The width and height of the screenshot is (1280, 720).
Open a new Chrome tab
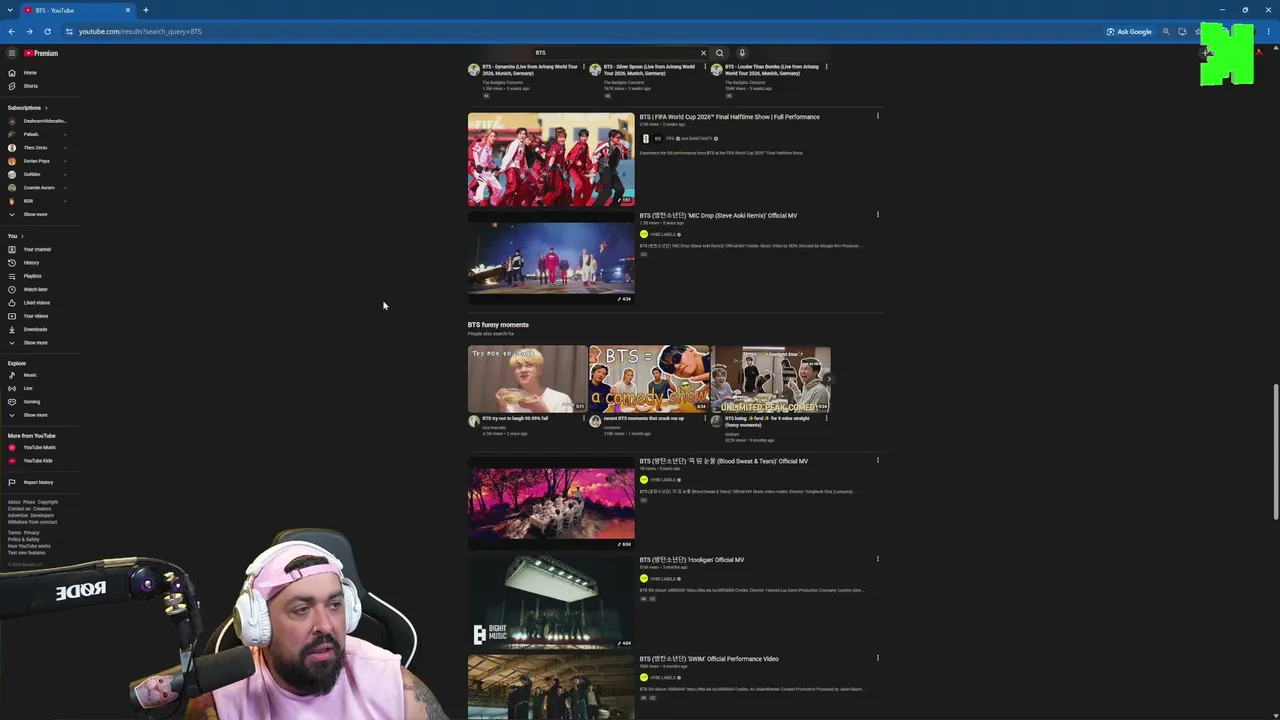[146, 10]
